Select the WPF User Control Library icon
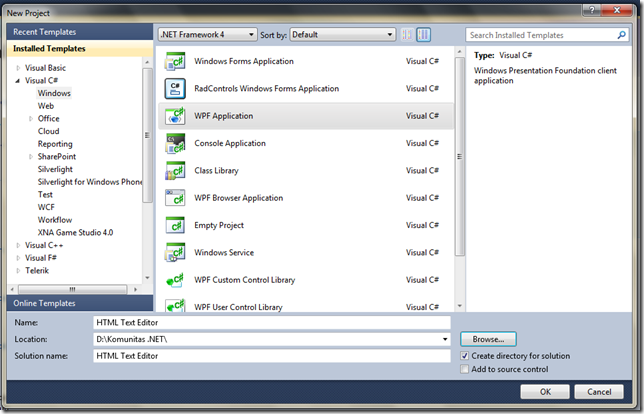 point(175,305)
